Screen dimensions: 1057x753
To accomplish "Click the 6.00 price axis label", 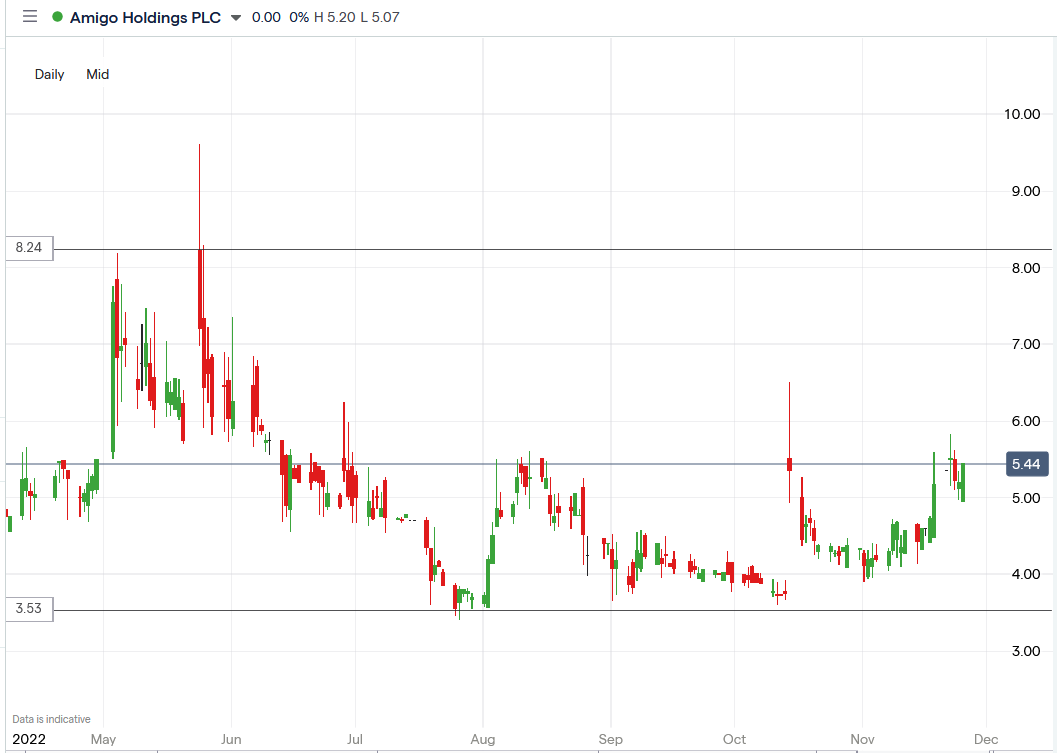I will pos(1025,421).
